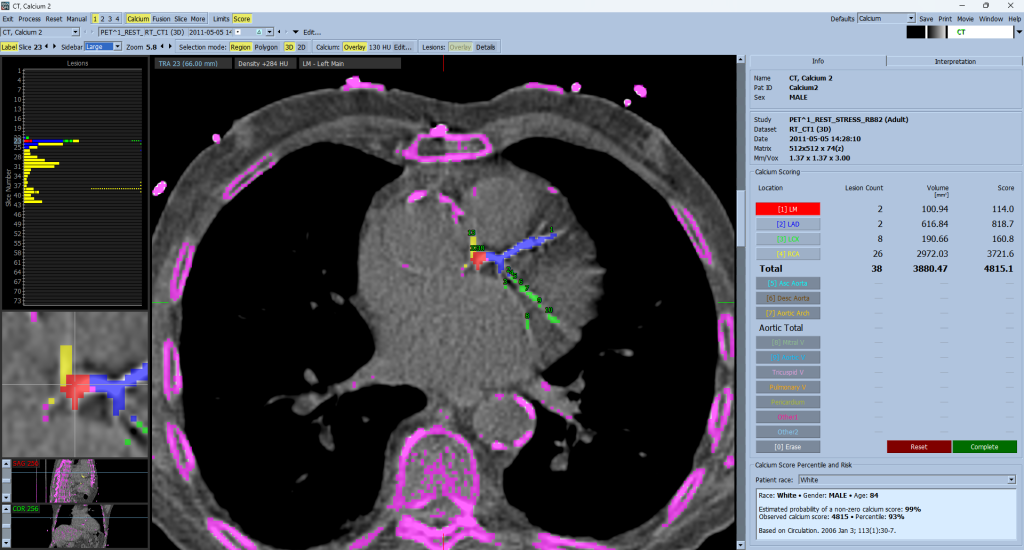The height and width of the screenshot is (550, 1024).
Task: Select the [2] LAD location button
Action: click(x=788, y=224)
